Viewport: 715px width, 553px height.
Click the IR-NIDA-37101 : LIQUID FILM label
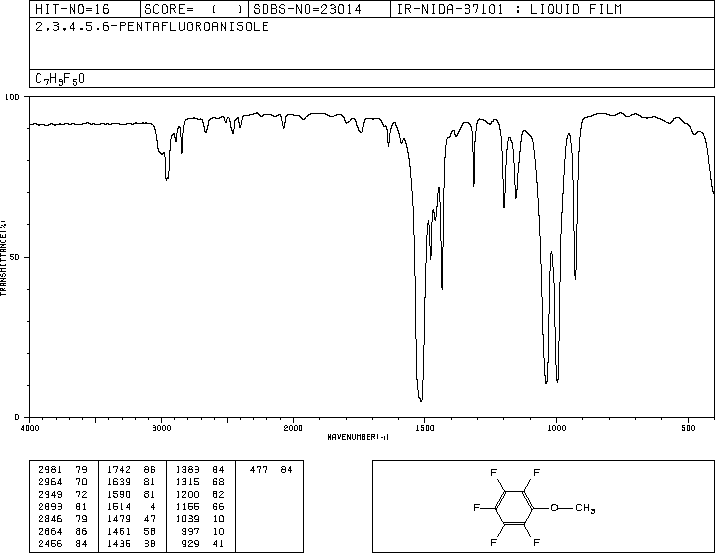[509, 9]
